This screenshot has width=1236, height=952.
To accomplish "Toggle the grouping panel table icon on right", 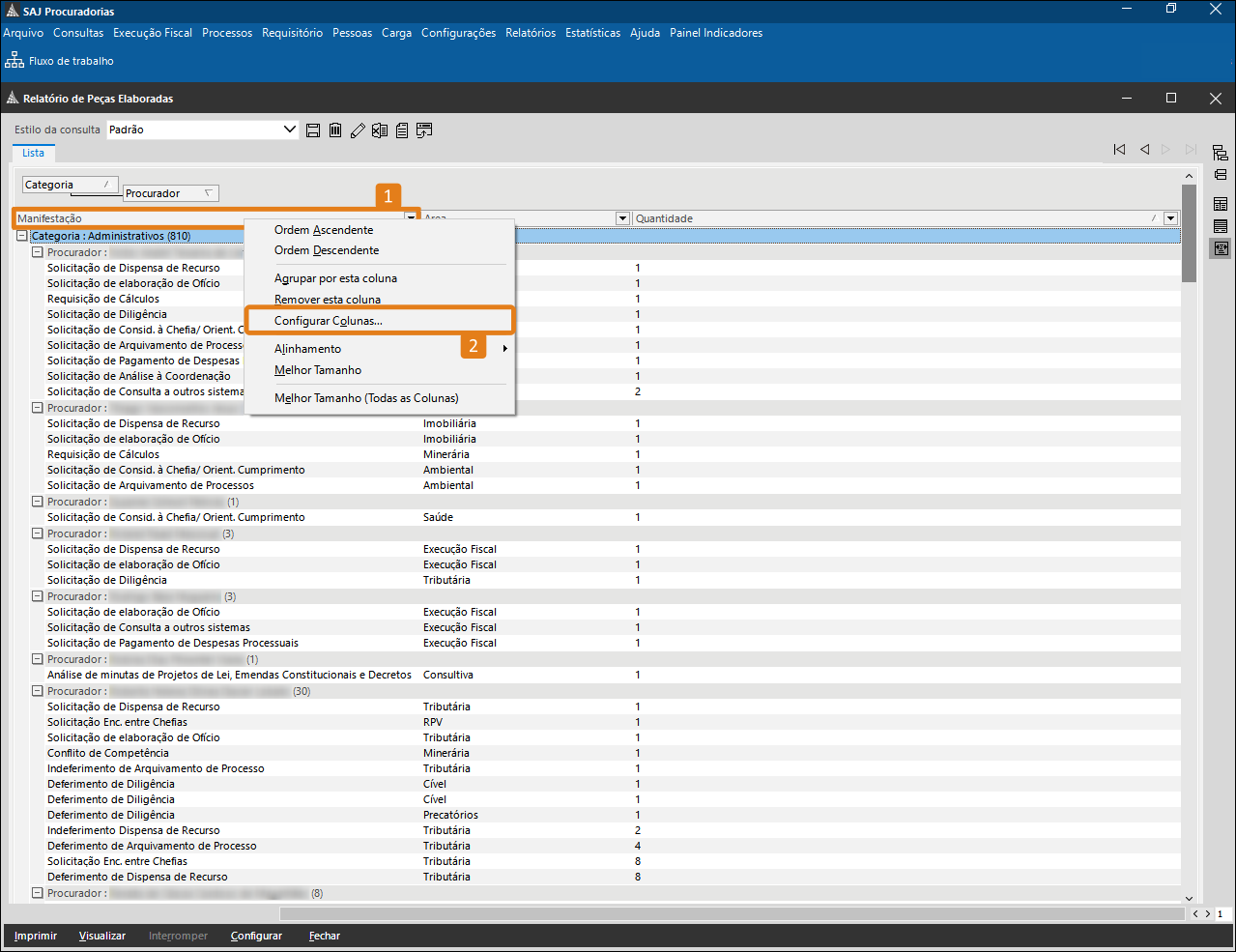I will coord(1221,204).
